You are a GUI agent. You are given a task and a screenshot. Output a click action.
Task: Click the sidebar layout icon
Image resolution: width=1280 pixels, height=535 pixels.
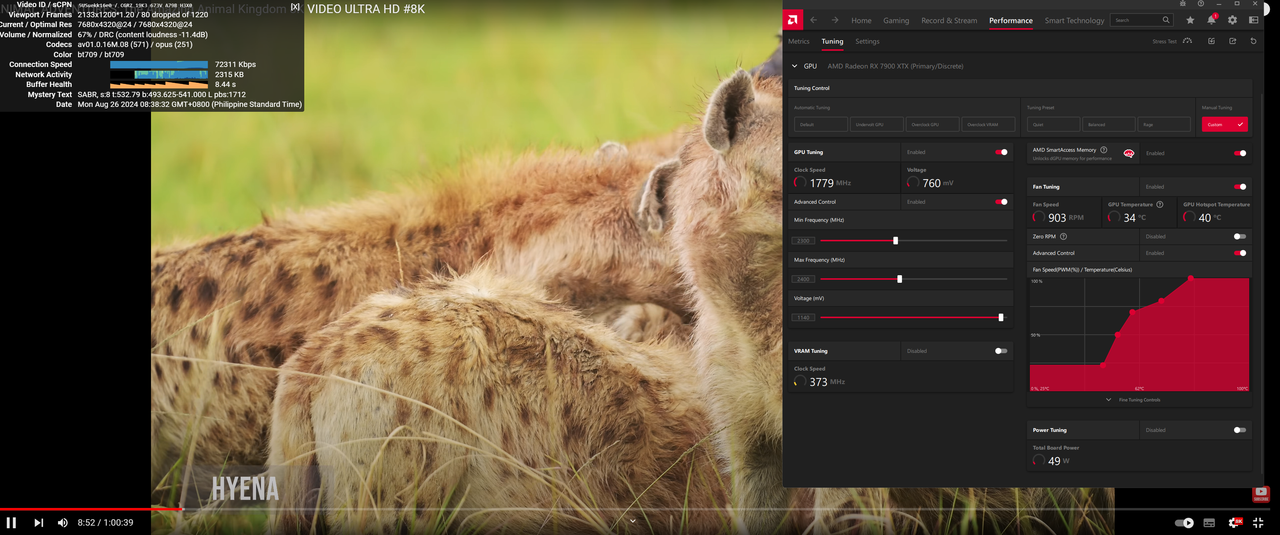pos(1253,20)
